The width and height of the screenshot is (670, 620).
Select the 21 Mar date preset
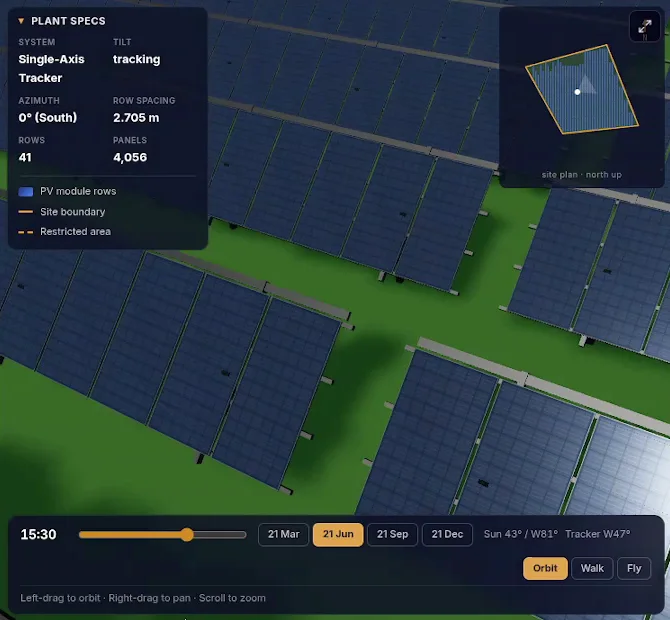point(283,534)
